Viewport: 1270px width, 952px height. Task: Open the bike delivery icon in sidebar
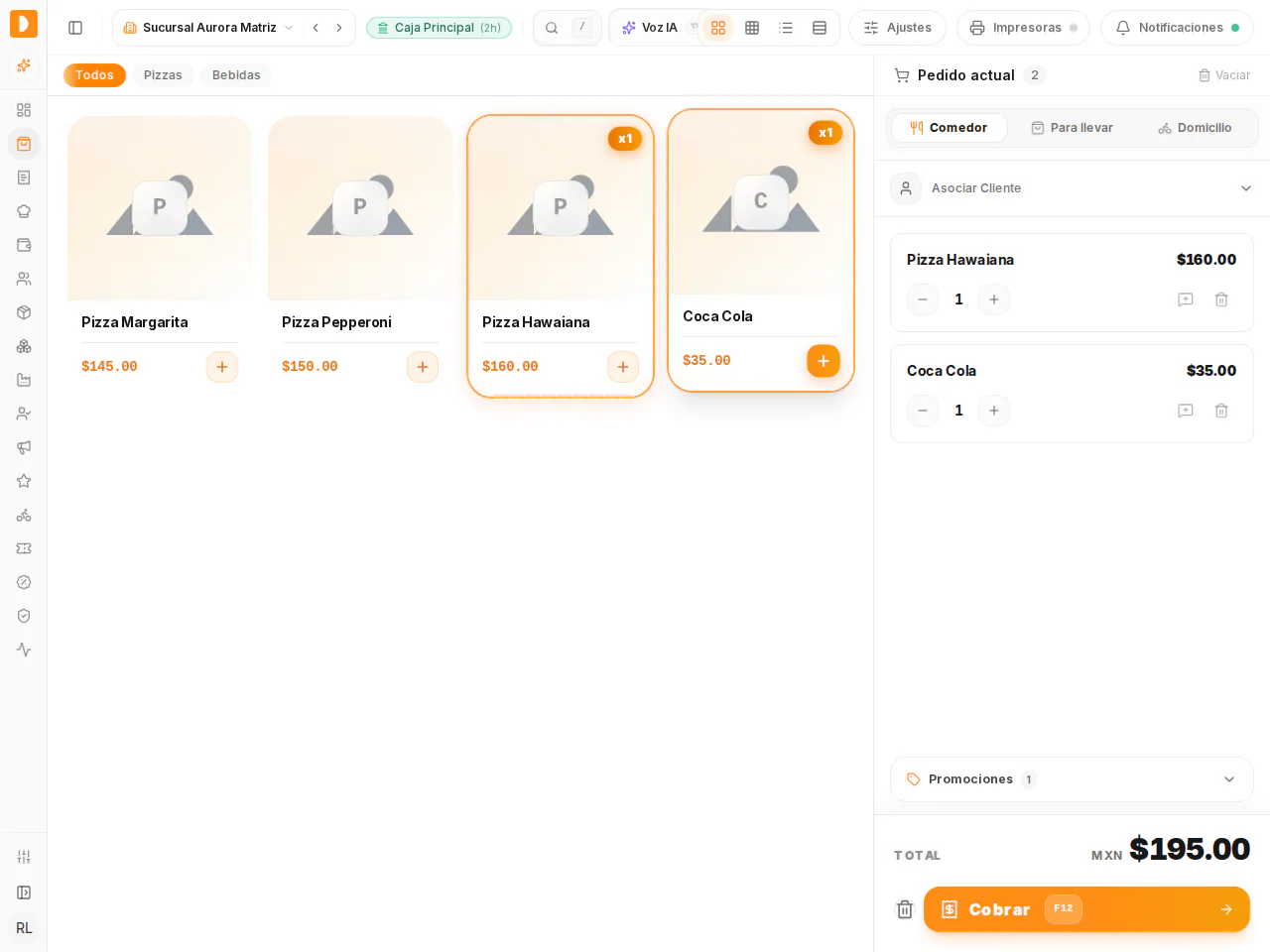coord(24,515)
